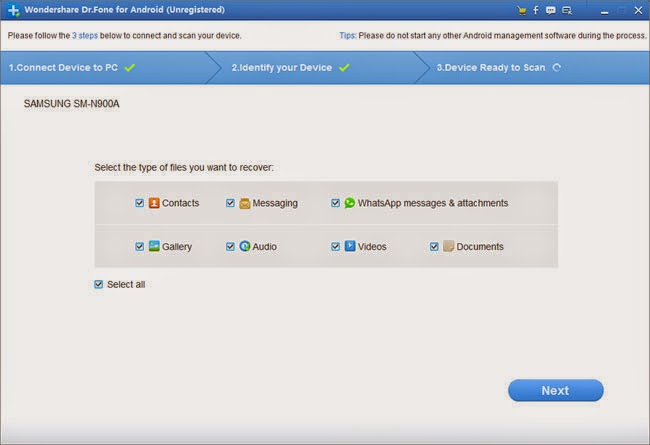Click the Documents folder icon
Viewport: 650px width, 445px height.
(449, 246)
